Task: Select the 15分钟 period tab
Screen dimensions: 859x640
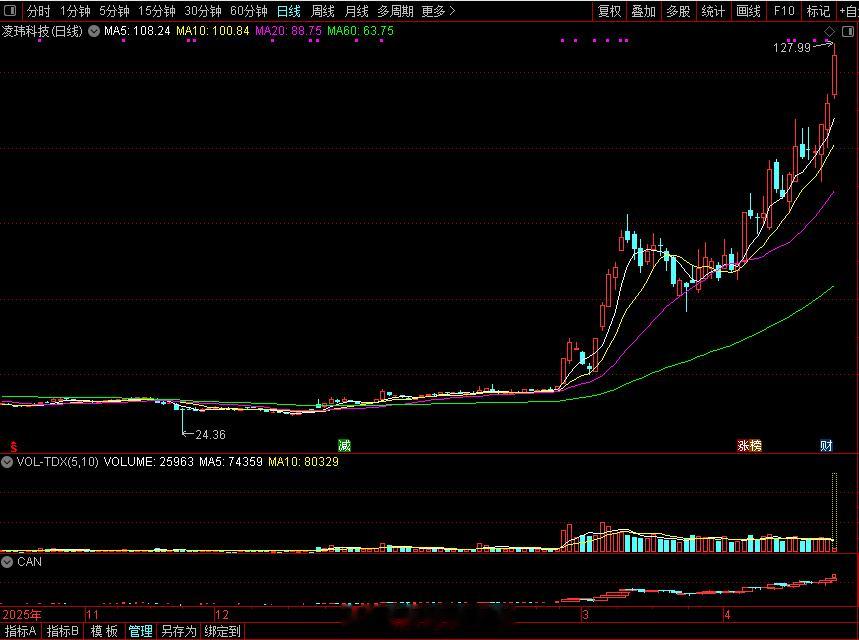Action: (x=157, y=11)
